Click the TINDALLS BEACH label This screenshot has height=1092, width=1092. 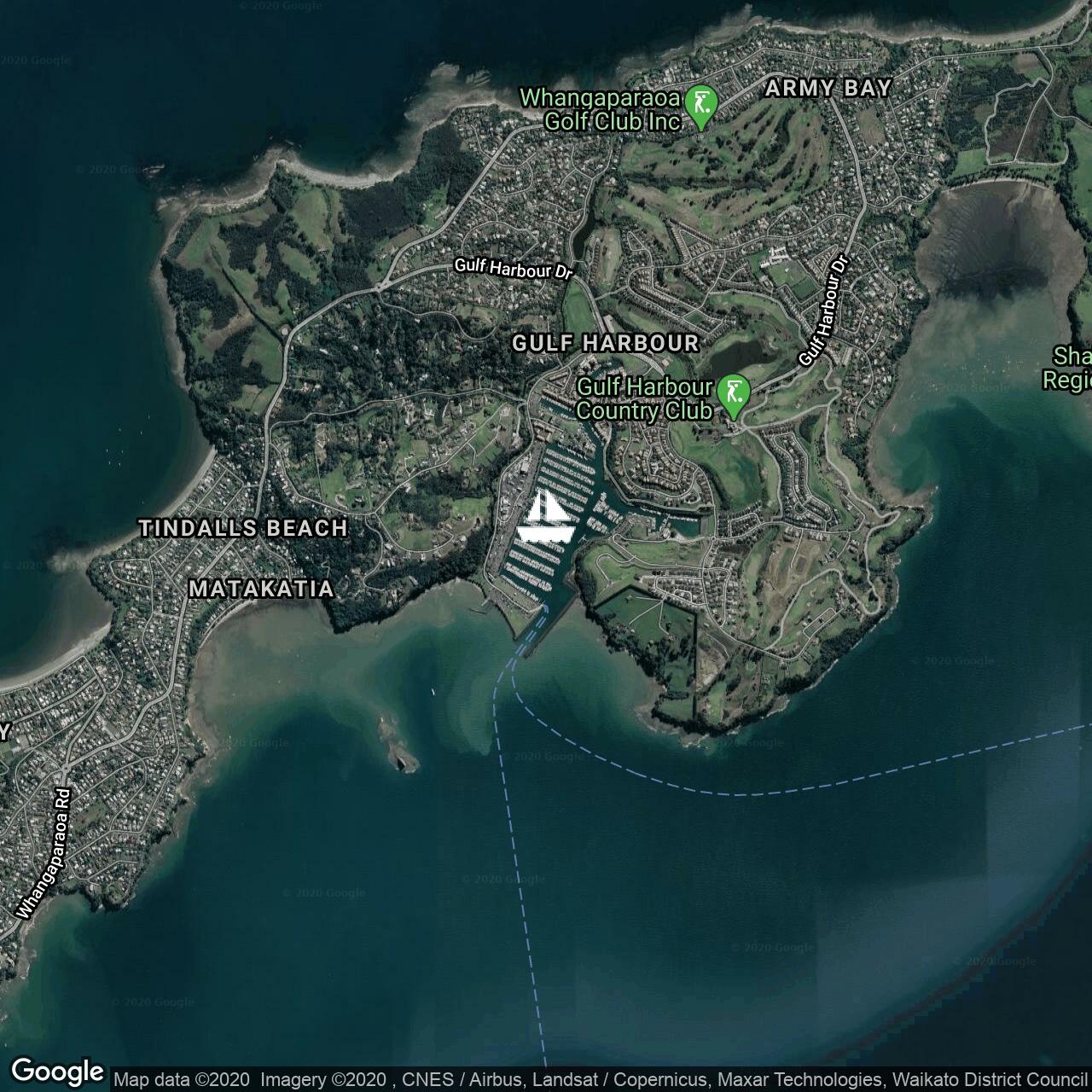[x=243, y=528]
